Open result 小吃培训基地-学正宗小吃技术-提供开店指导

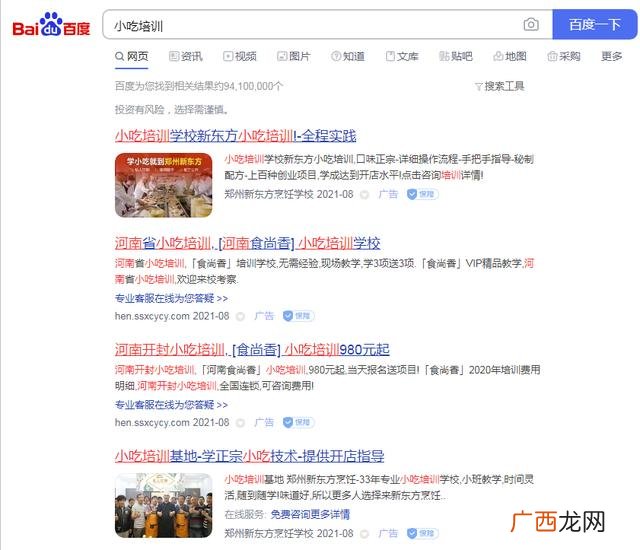click(249, 456)
